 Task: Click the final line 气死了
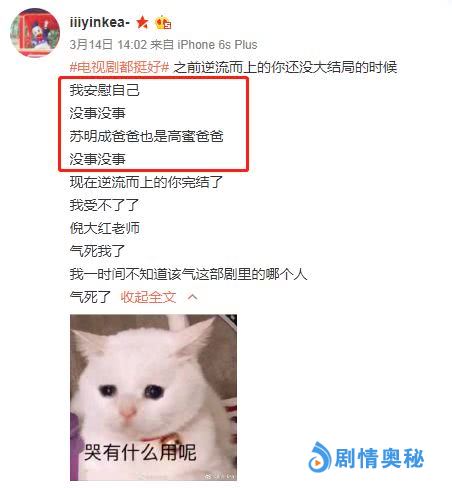[90, 297]
